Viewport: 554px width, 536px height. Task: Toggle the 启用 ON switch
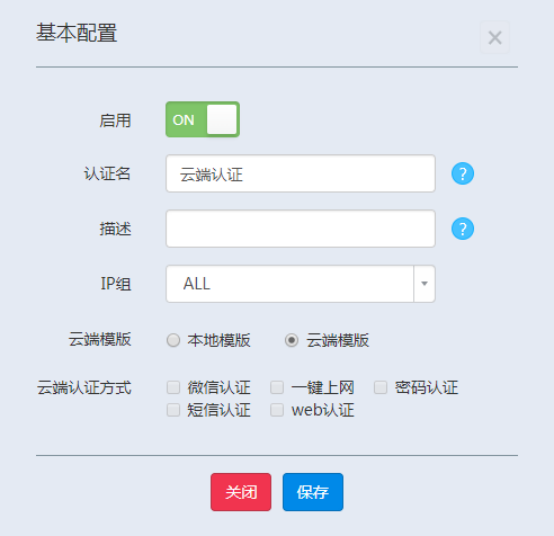(x=202, y=119)
